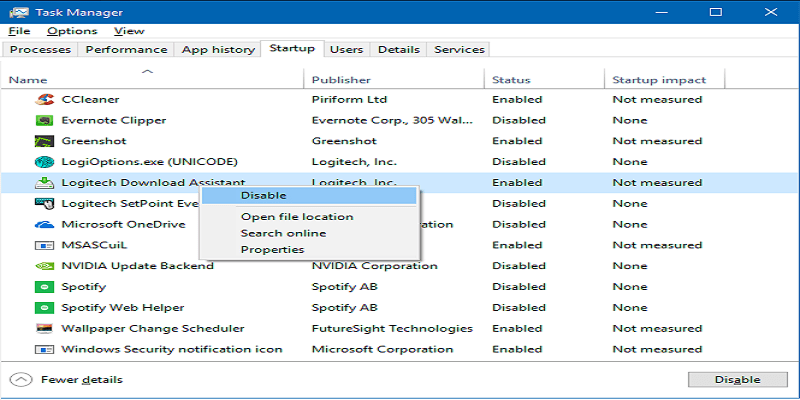The image size is (800, 400).
Task: Select the CCleaner row name
Action: click(90, 99)
